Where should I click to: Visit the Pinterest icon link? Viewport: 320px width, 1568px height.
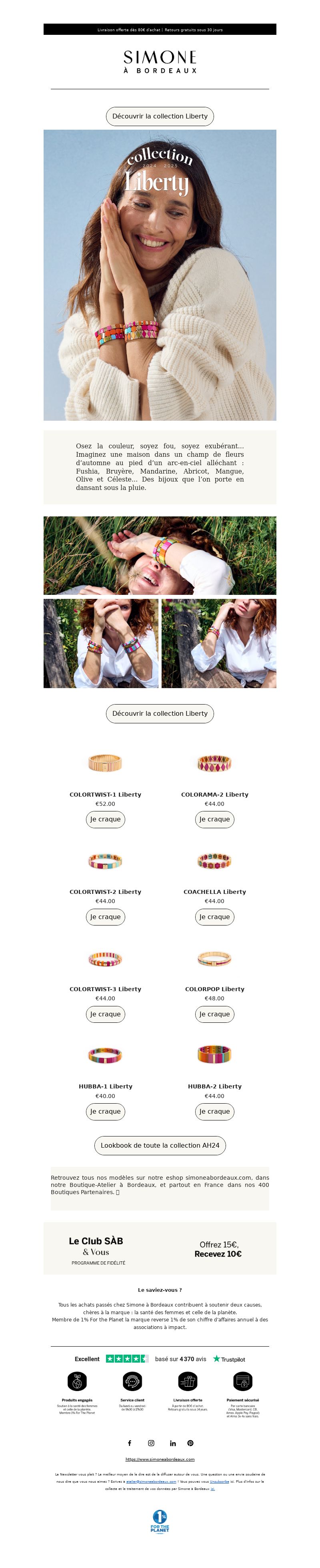tap(190, 1443)
